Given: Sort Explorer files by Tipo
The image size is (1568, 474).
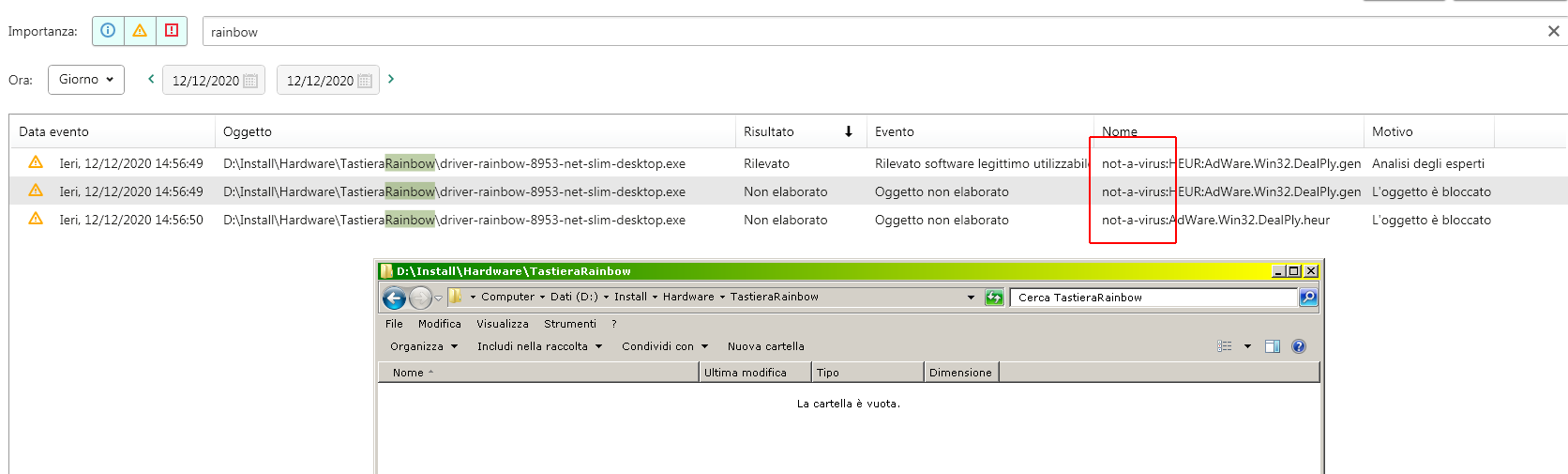Looking at the screenshot, I should pyautogui.click(x=868, y=373).
